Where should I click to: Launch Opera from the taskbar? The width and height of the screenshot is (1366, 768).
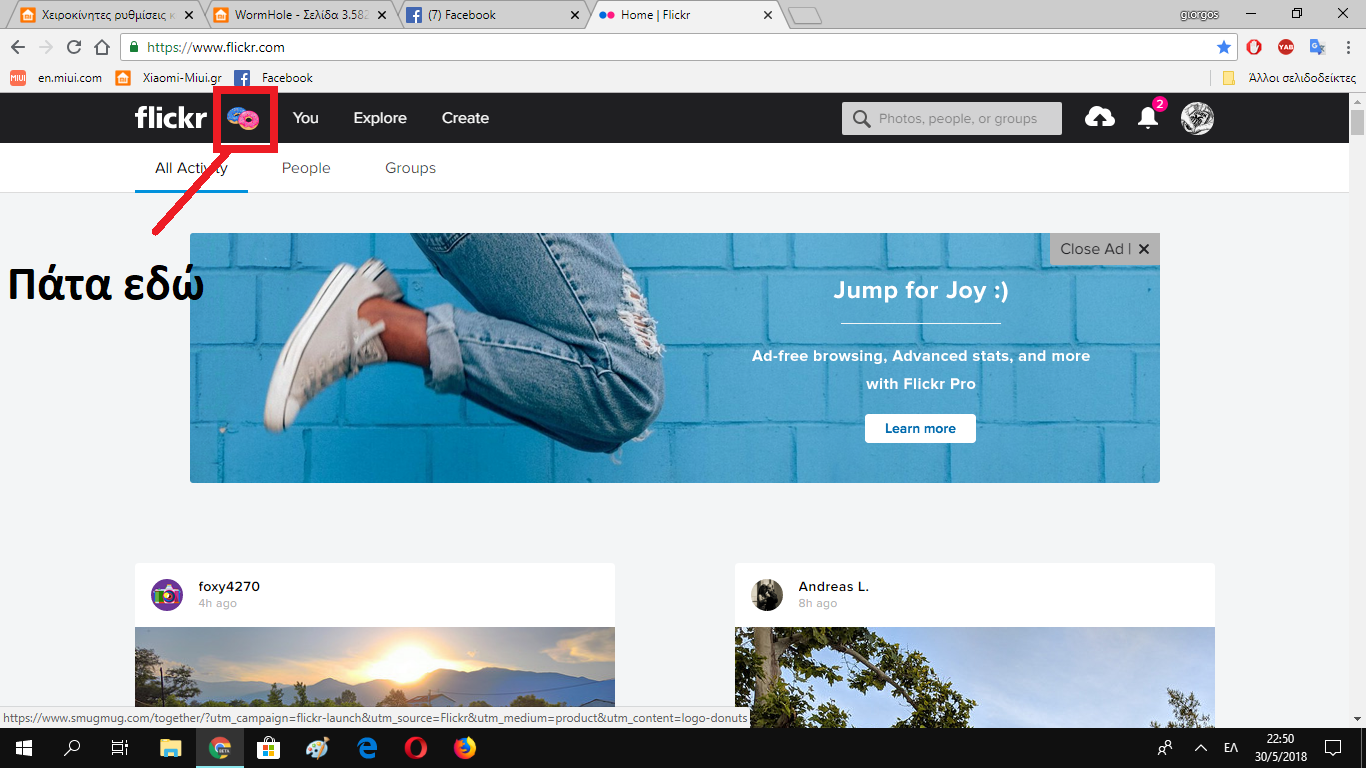tap(415, 747)
